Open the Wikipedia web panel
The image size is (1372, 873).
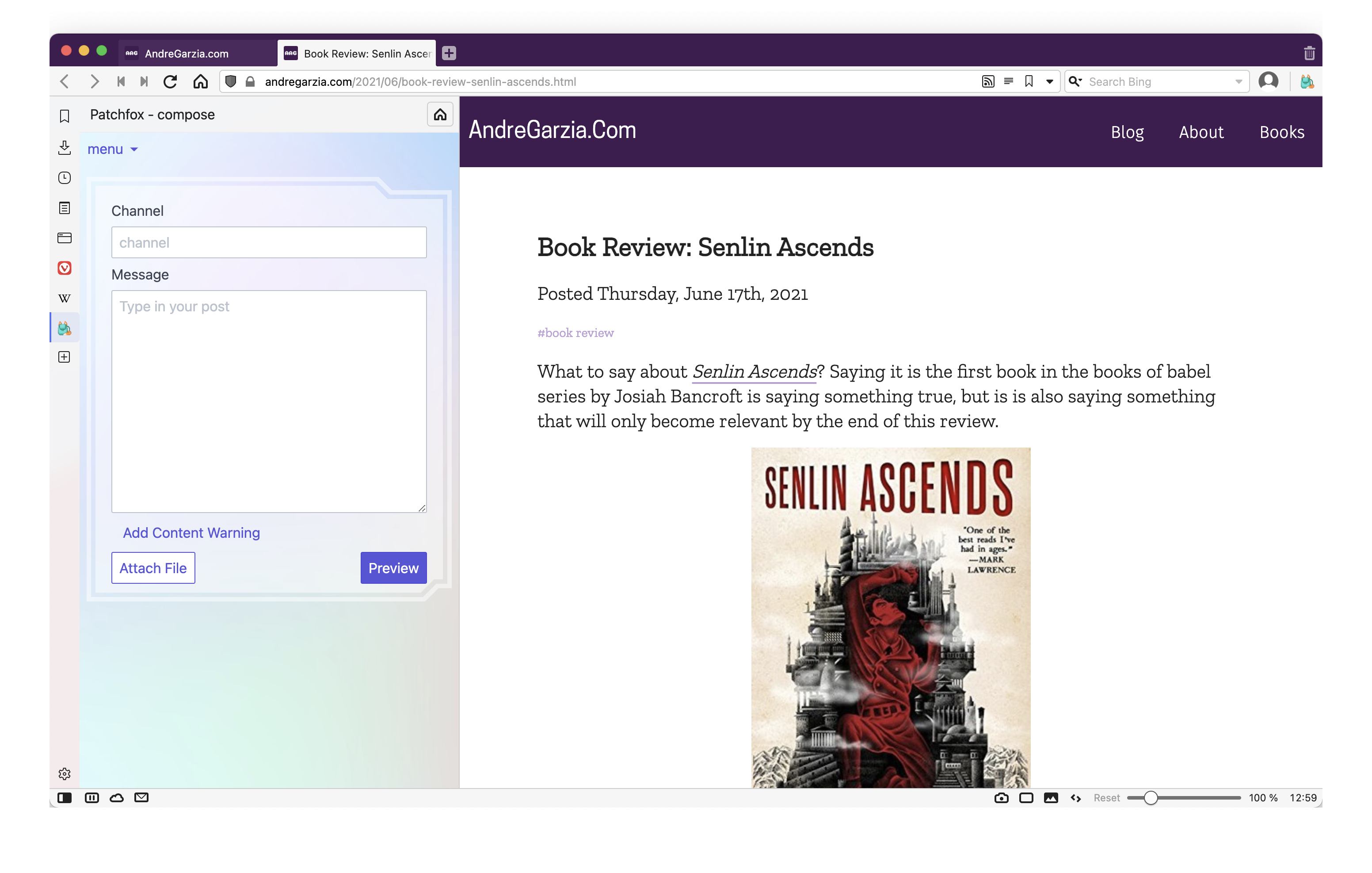tap(65, 298)
